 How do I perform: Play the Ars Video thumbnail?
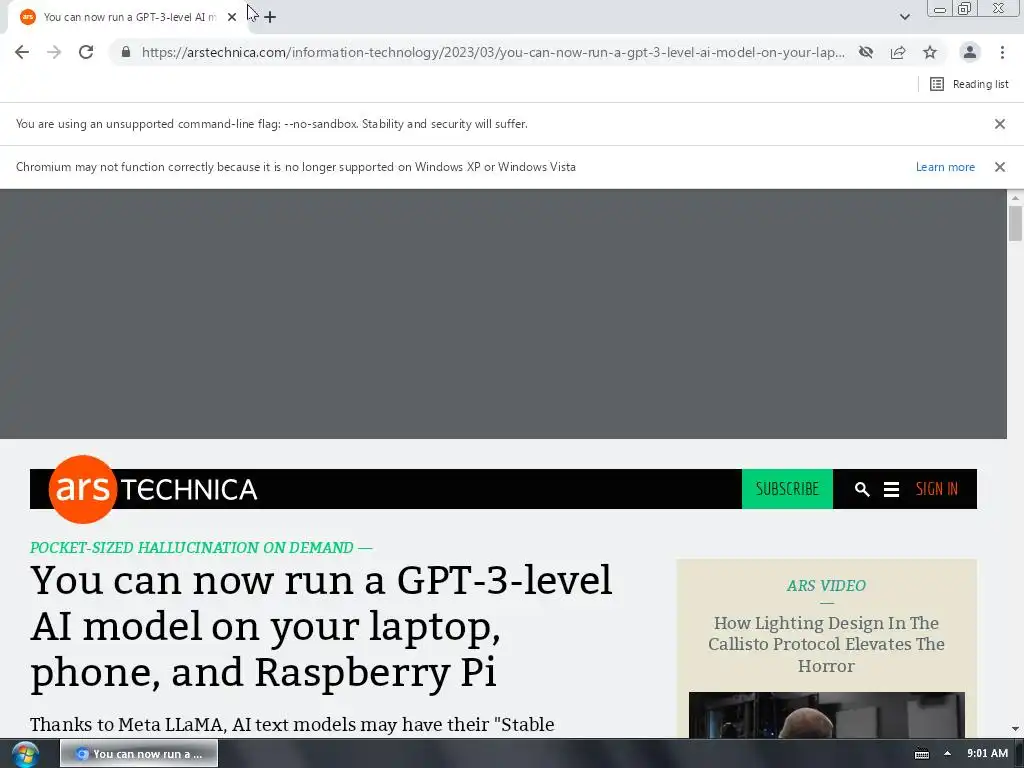point(826,715)
